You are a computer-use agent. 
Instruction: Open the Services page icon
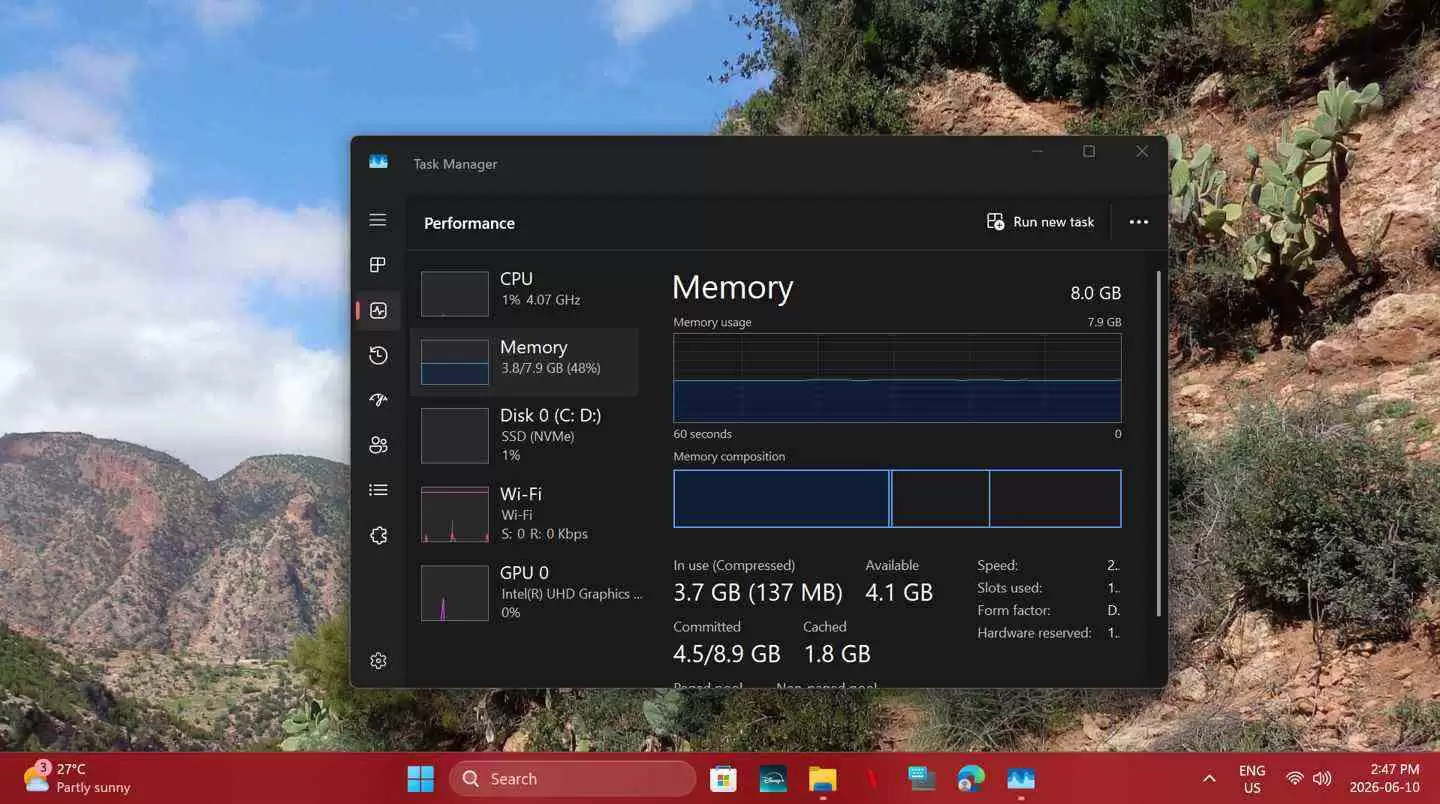point(377,535)
